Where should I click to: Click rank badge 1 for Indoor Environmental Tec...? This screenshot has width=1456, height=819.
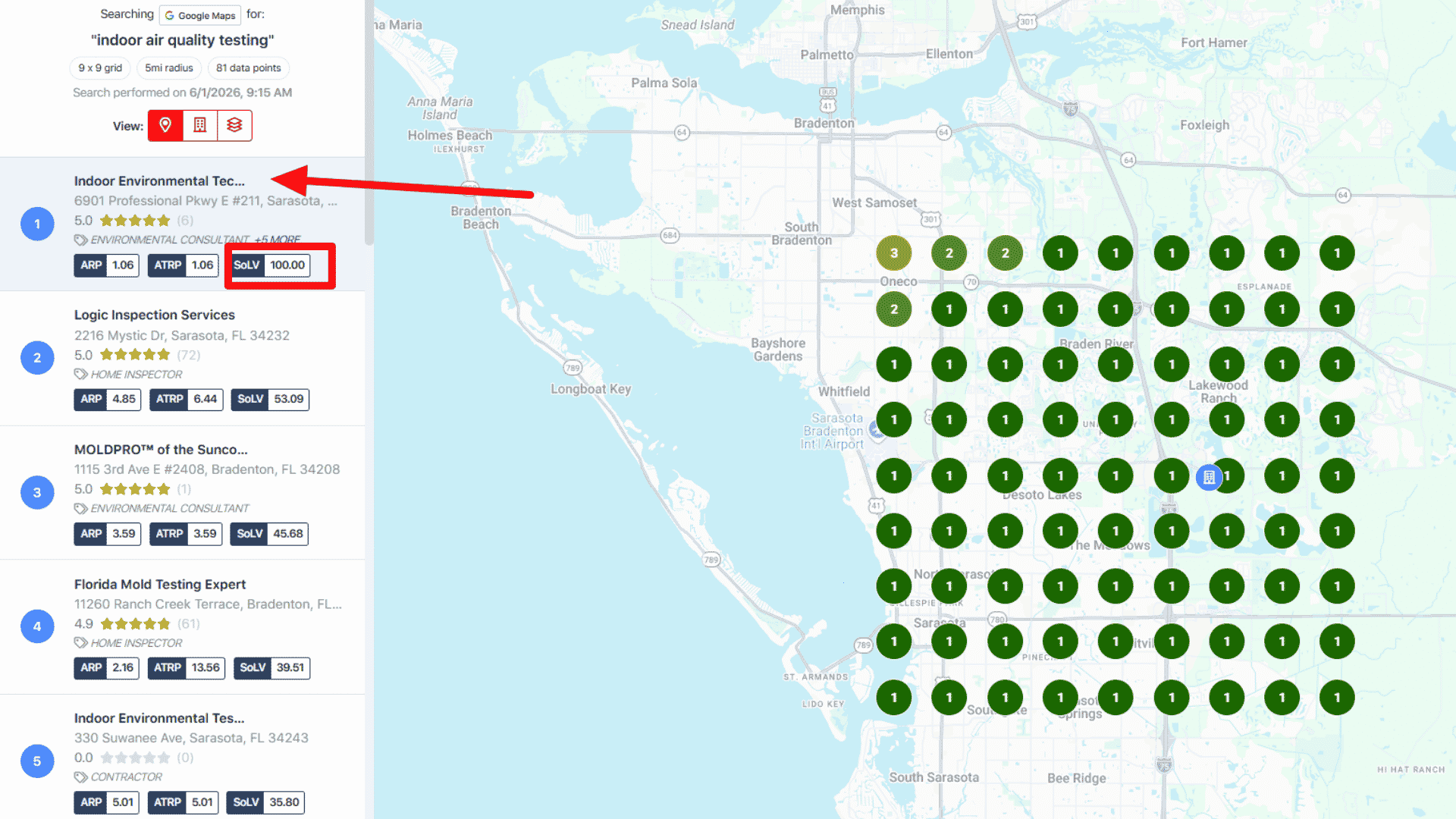click(37, 224)
